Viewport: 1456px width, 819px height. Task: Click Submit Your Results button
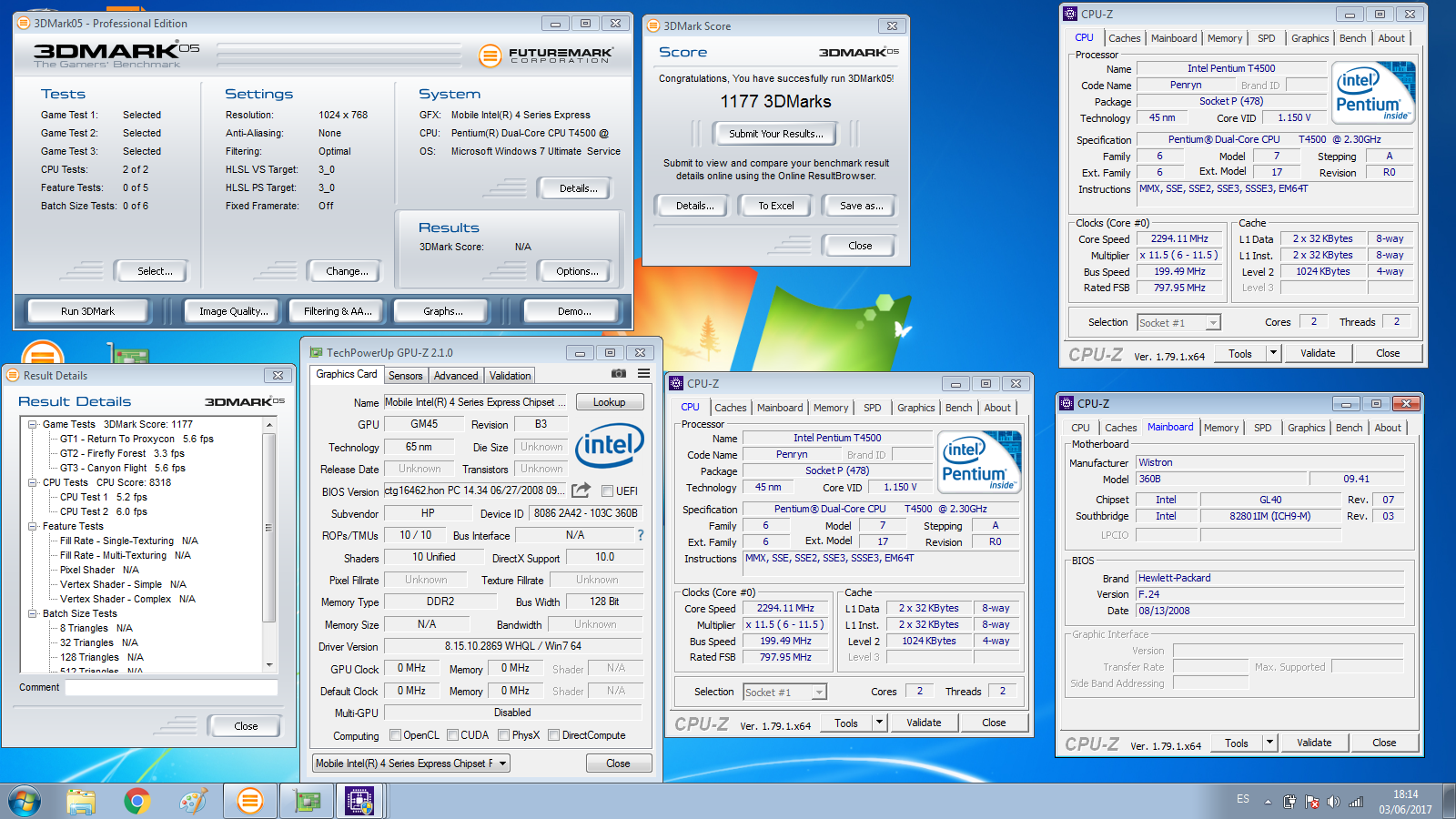tap(776, 134)
